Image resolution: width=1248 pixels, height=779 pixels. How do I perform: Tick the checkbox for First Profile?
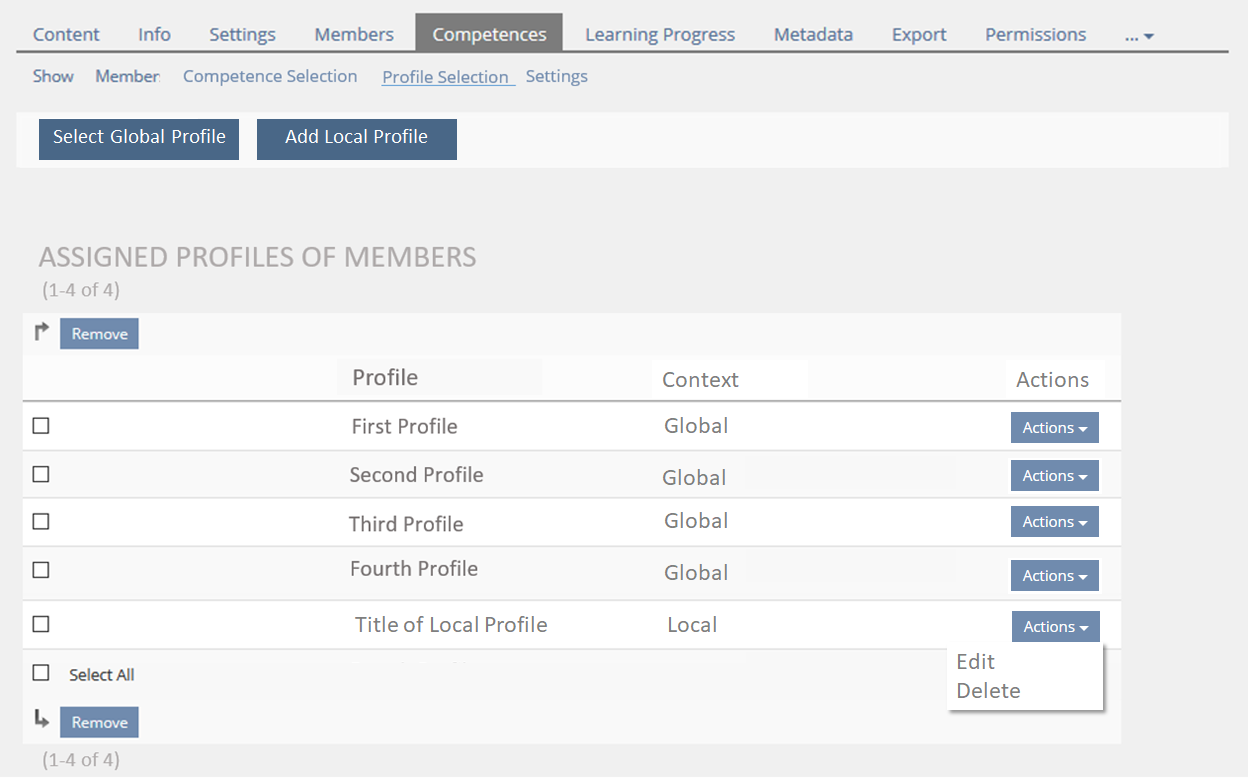coord(41,426)
